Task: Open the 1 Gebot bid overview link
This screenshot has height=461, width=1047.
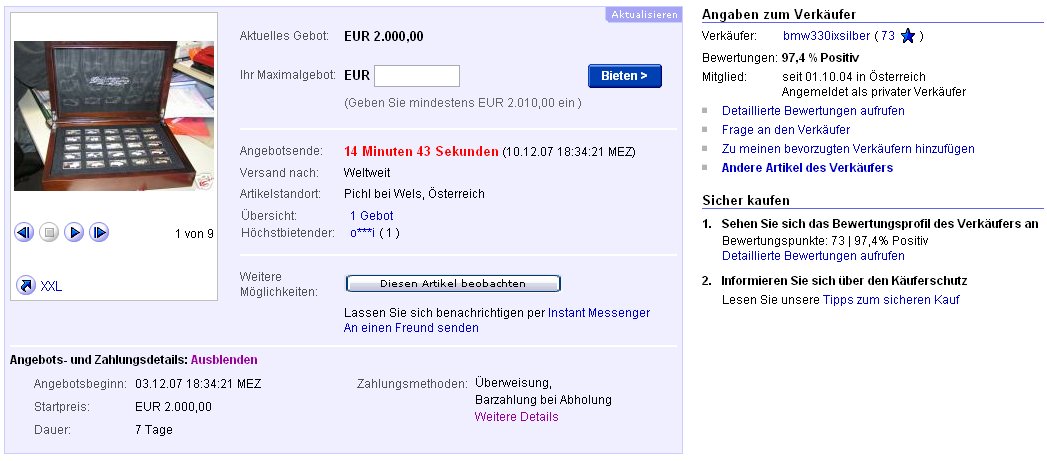Action: pyautogui.click(x=371, y=215)
